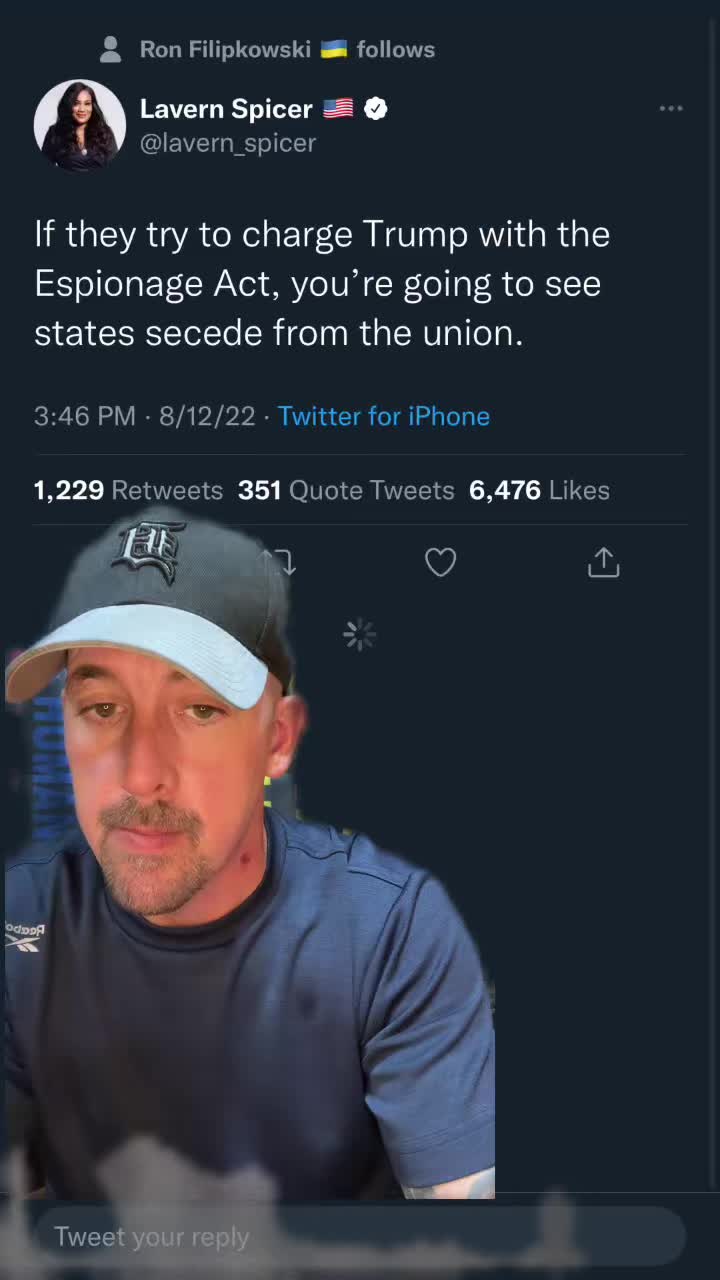The width and height of the screenshot is (720, 1280).
Task: Like the tweet with the heart icon
Action: pyautogui.click(x=440, y=562)
